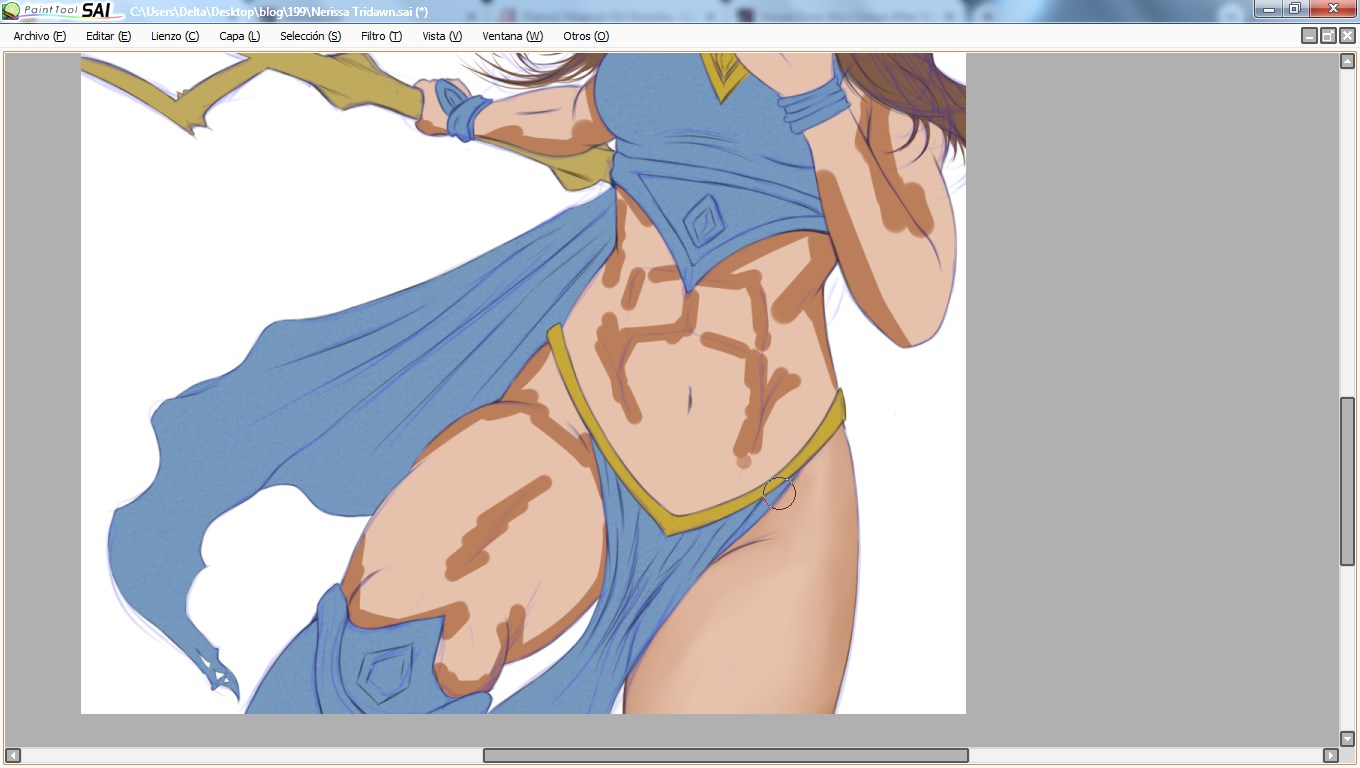Viewport: 1360px width, 768px height.
Task: Click the vertical scrollbar up arrow
Action: (1347, 62)
